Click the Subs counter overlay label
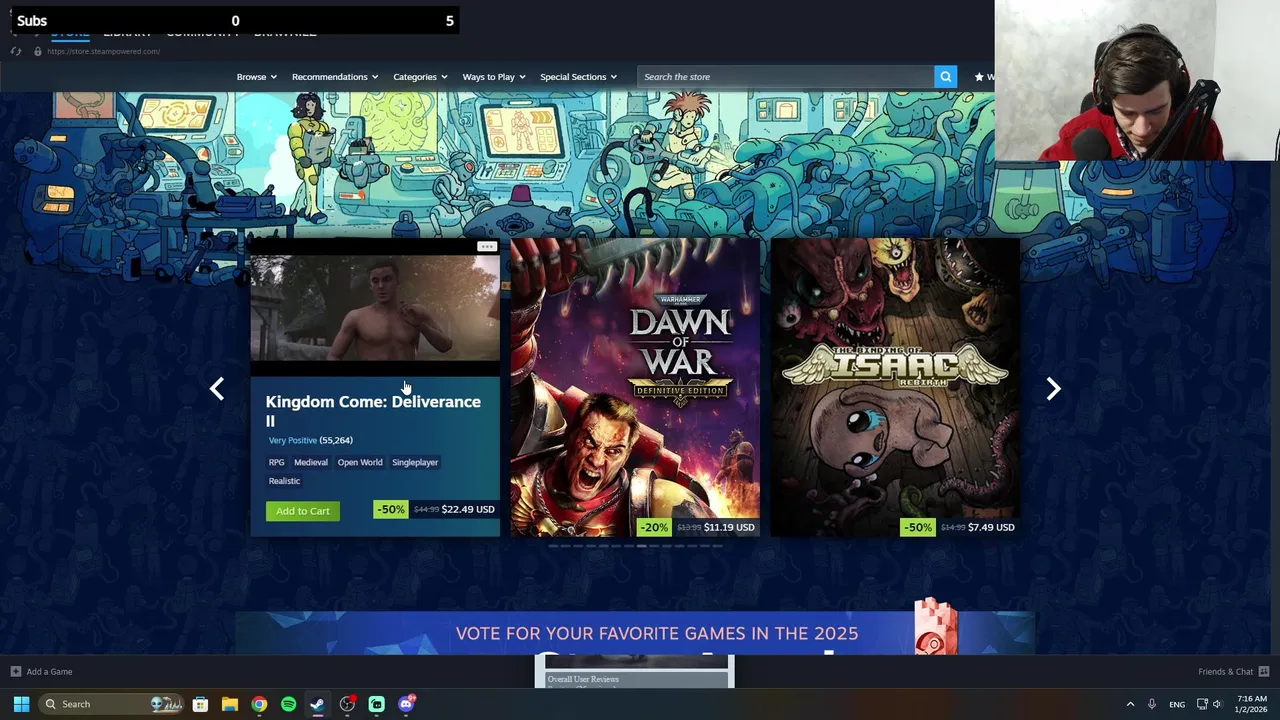Image resolution: width=1280 pixels, height=720 pixels. [x=32, y=20]
